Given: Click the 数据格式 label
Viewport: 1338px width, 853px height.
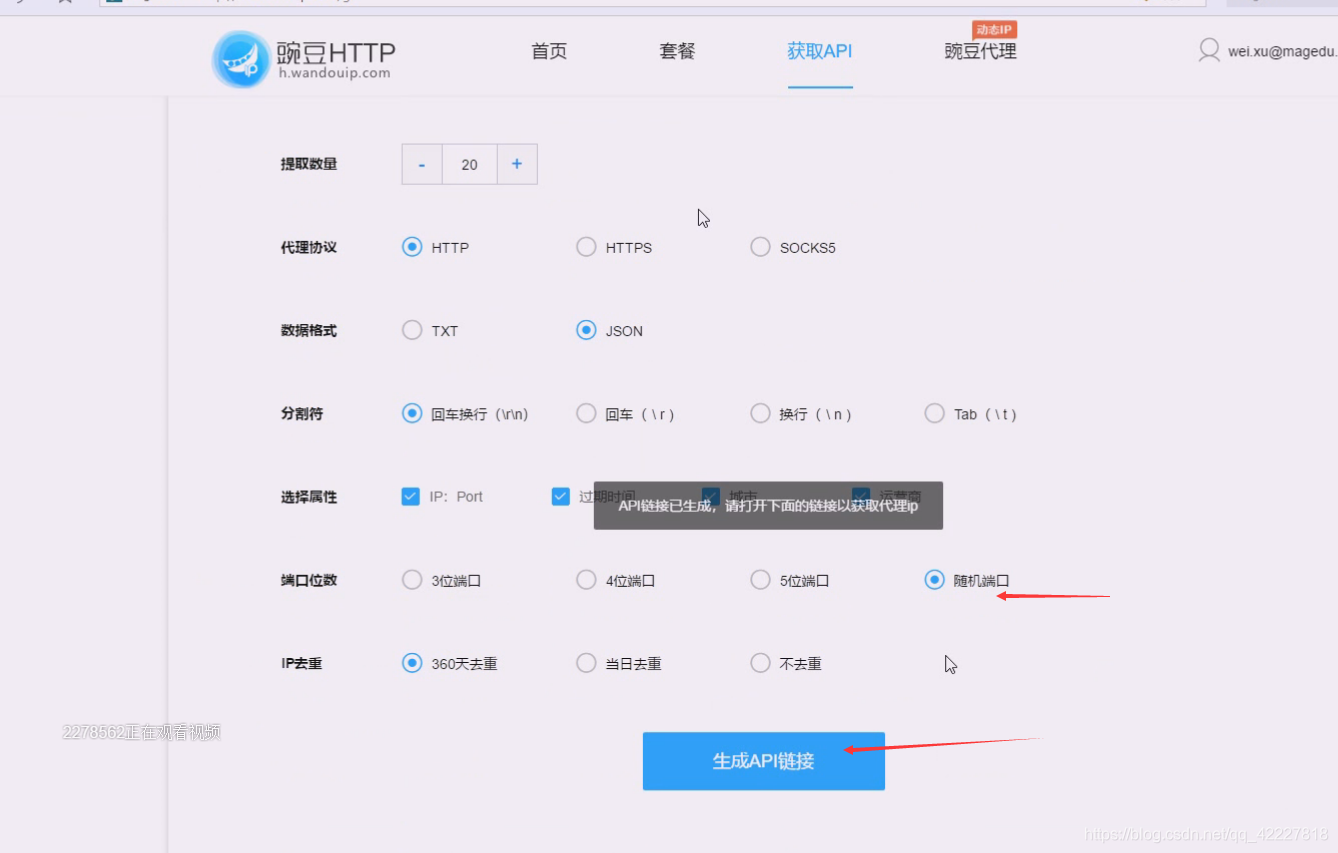Looking at the screenshot, I should pyautogui.click(x=309, y=330).
